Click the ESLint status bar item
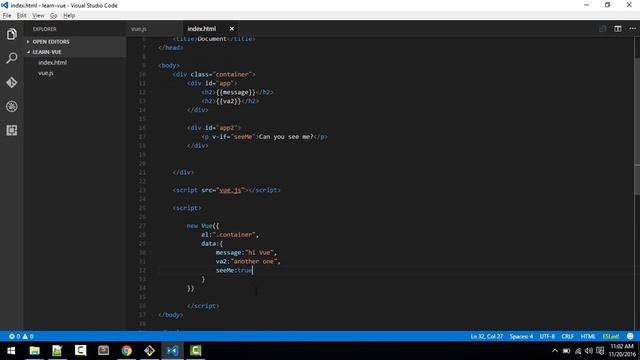Screen dimensions: 640x360 [611, 336]
